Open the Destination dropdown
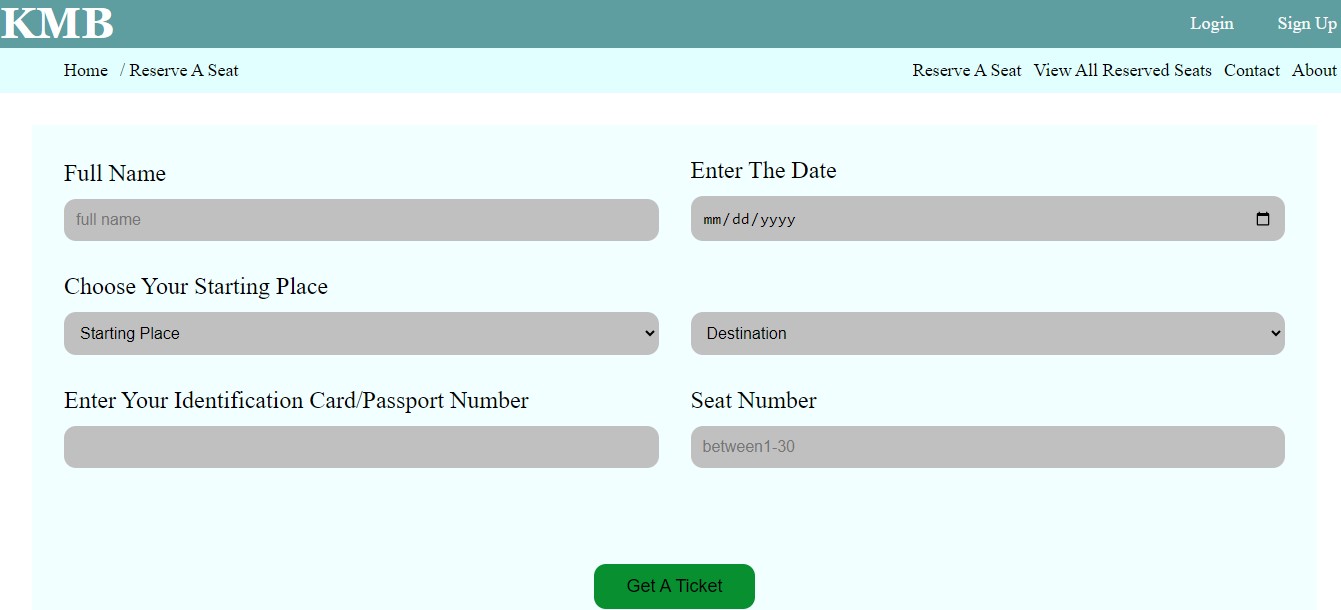The image size is (1341, 610). [987, 333]
